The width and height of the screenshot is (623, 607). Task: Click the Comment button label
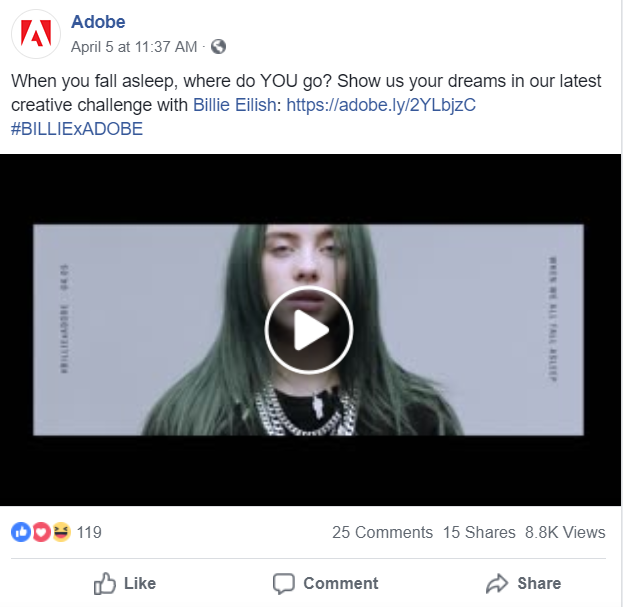pyautogui.click(x=341, y=584)
